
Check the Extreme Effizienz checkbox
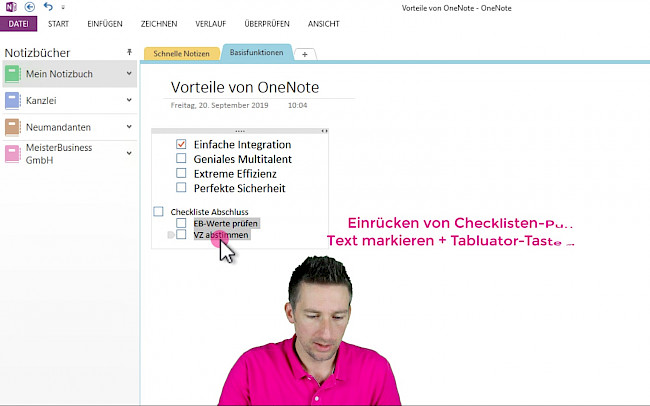pos(181,173)
